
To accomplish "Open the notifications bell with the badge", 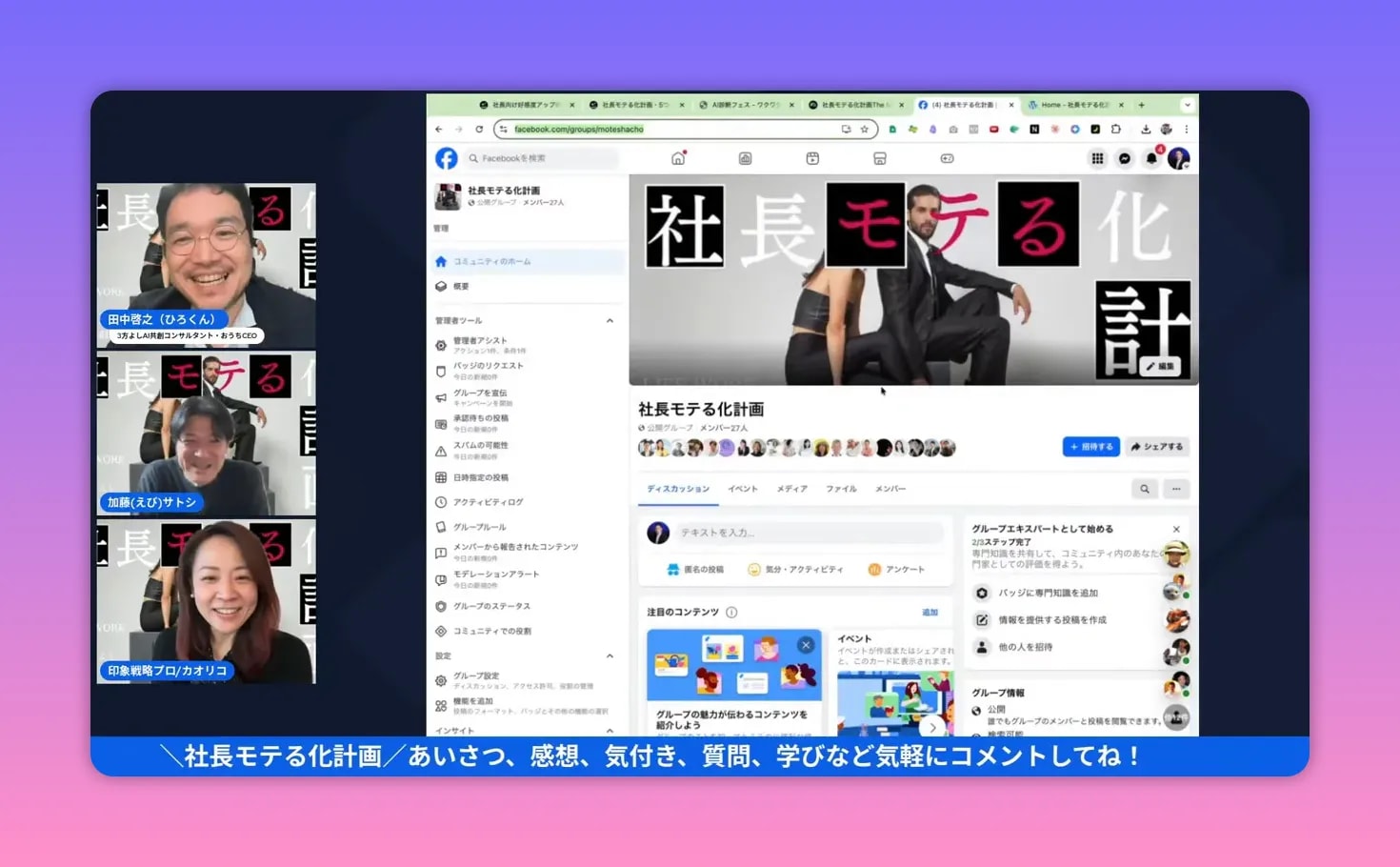I will (x=1153, y=159).
